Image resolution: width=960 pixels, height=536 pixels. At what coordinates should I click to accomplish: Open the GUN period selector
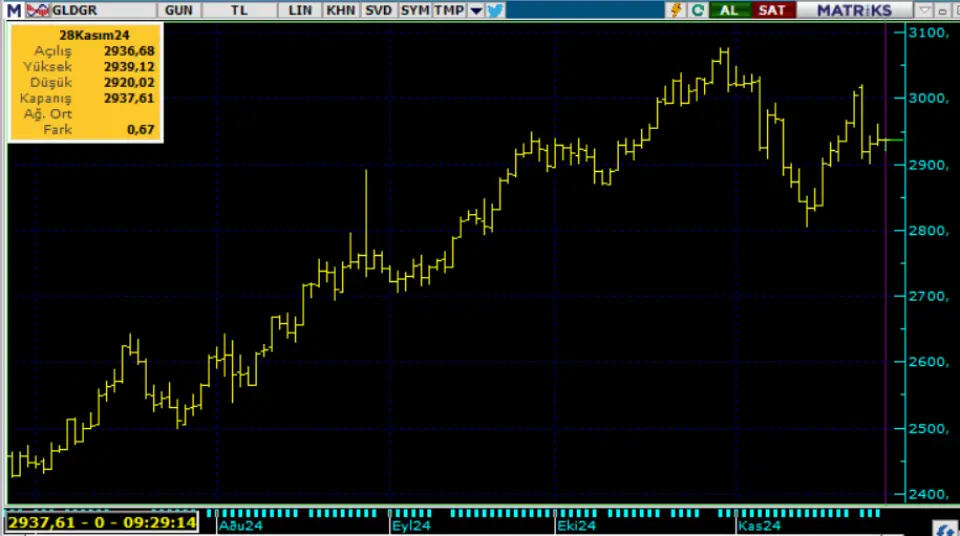[x=179, y=10]
